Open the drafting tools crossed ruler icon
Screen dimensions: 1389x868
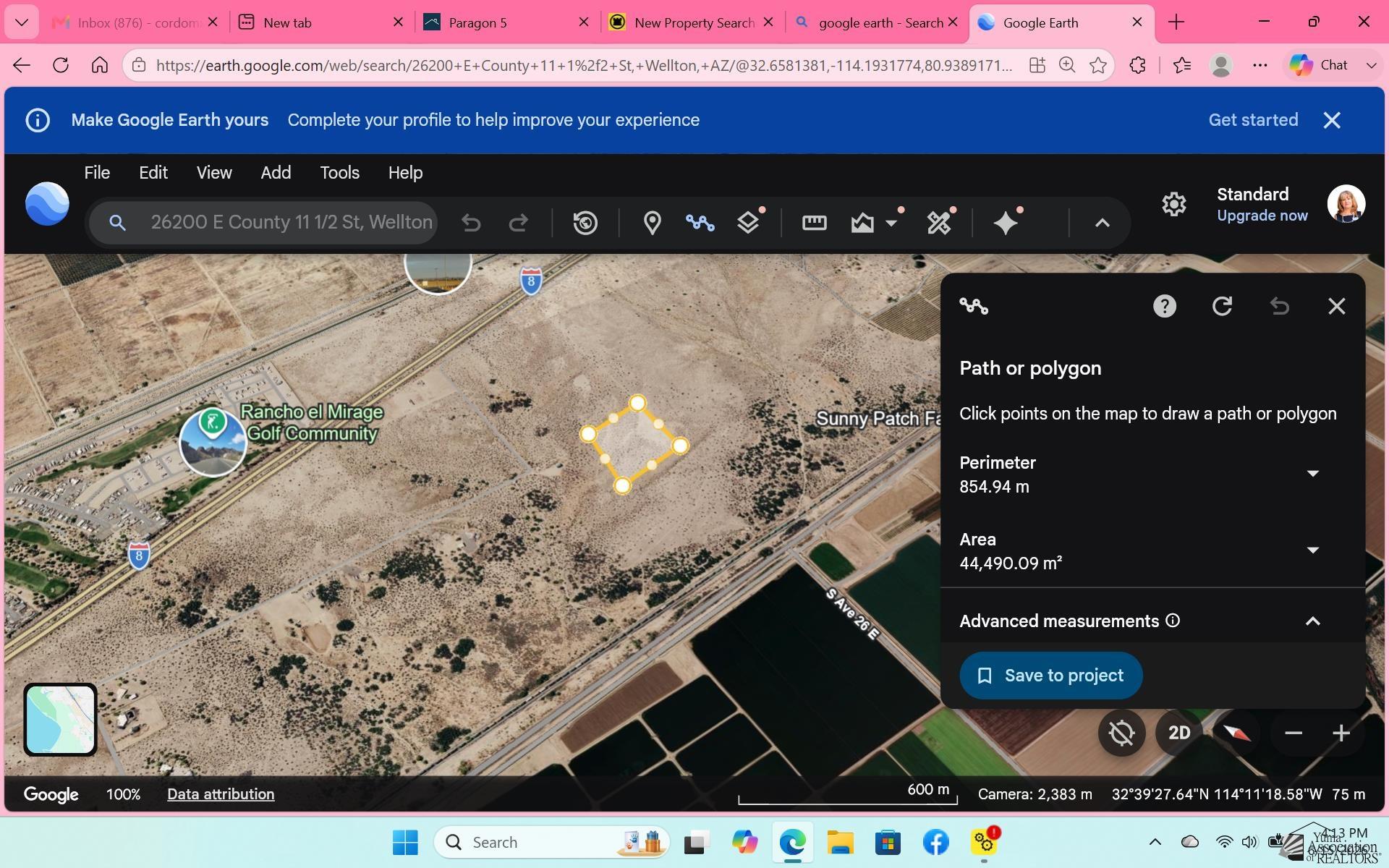pos(939,223)
